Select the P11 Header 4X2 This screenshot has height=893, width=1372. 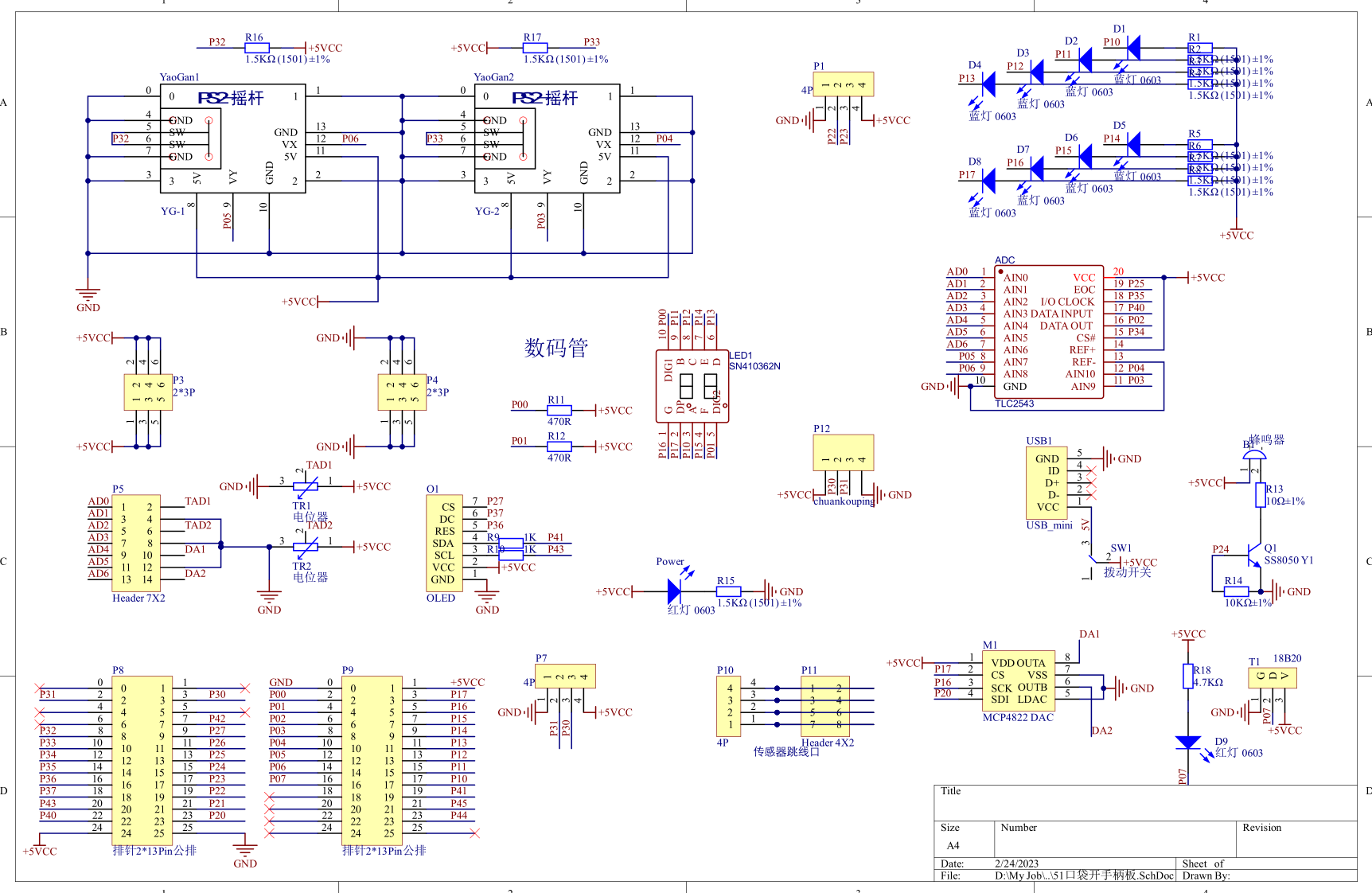(x=825, y=706)
